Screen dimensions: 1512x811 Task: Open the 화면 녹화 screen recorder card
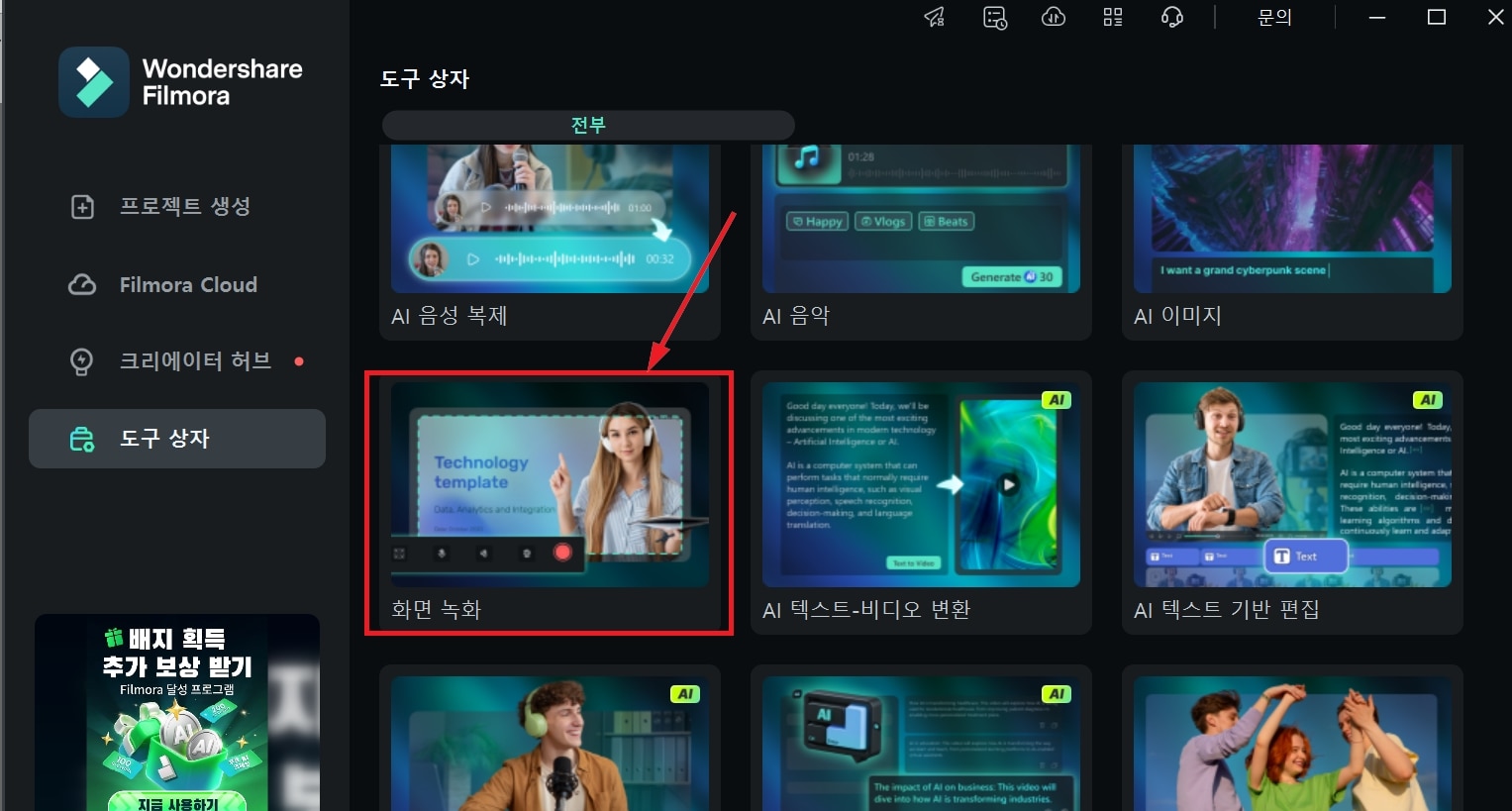coord(550,503)
